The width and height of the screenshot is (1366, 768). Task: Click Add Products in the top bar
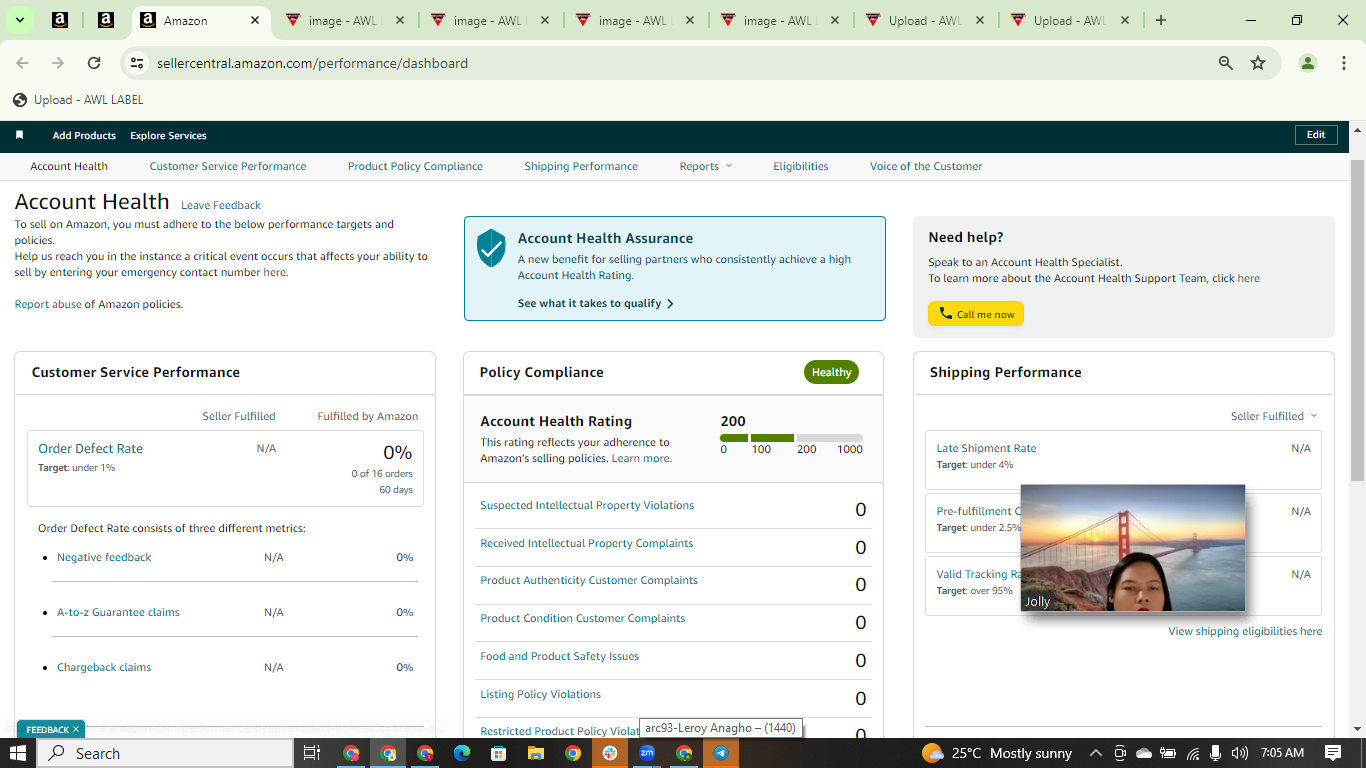pos(84,135)
